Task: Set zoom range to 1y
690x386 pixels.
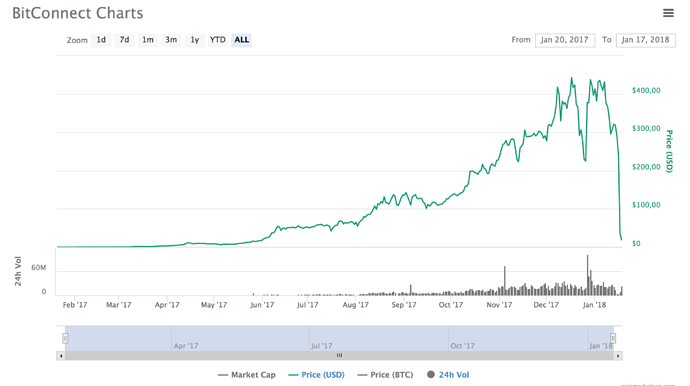Action: point(195,40)
